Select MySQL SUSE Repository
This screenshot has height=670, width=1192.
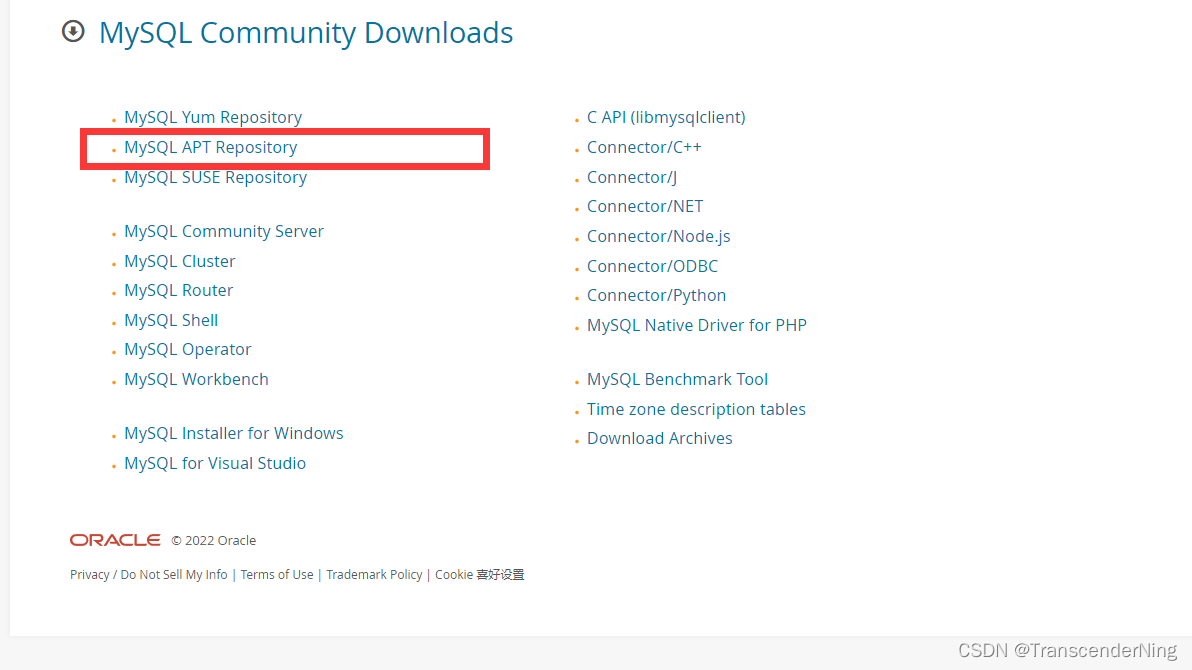[215, 177]
